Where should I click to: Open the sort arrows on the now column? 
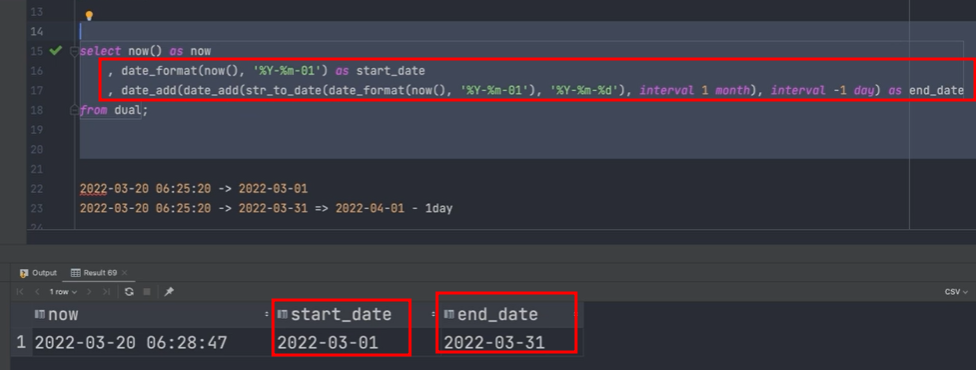pyautogui.click(x=268, y=315)
